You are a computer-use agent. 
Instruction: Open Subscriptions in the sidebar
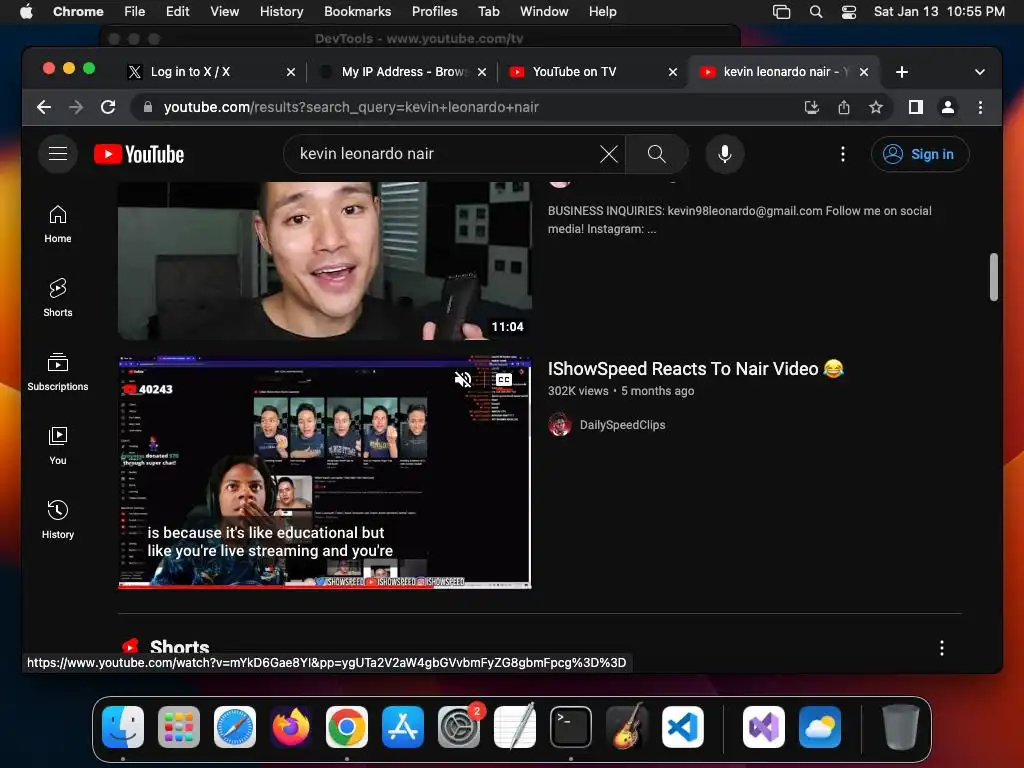coord(57,372)
